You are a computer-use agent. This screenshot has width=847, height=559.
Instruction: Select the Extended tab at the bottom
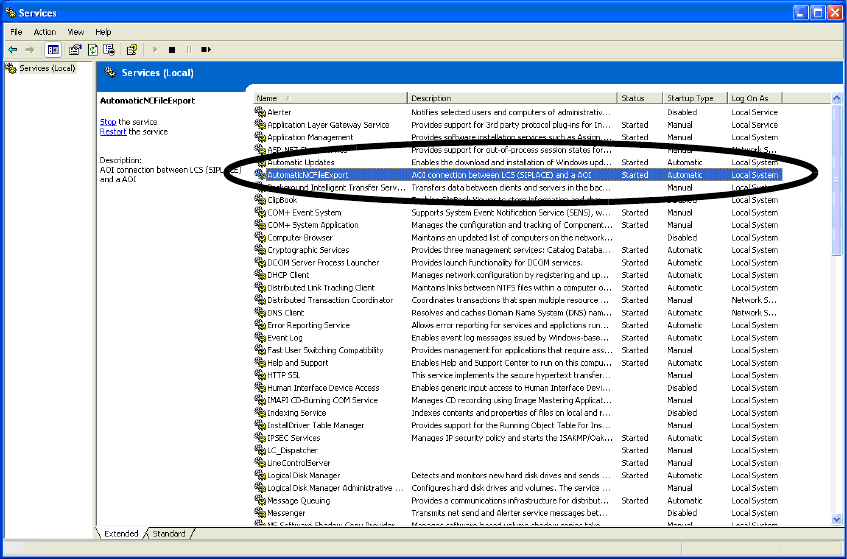point(121,533)
